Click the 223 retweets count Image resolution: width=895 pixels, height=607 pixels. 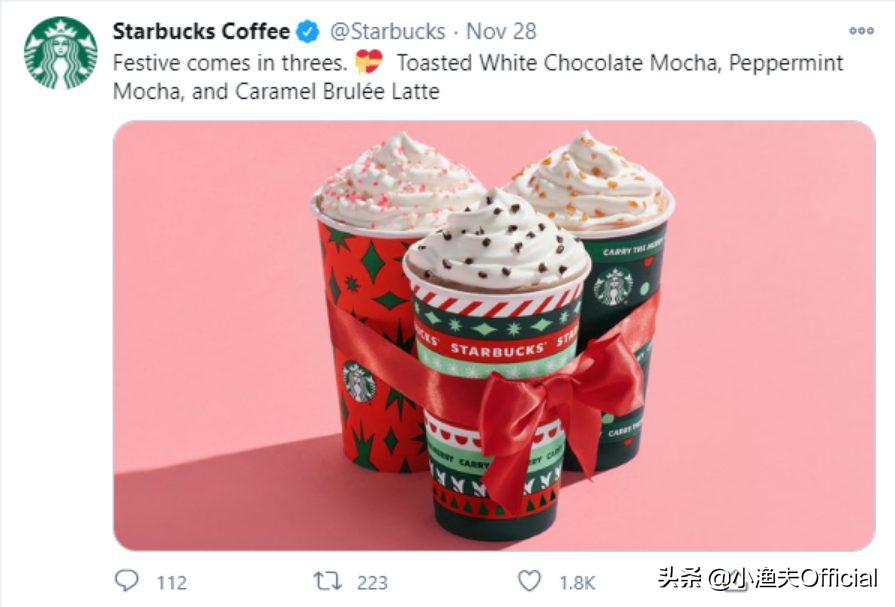click(374, 582)
